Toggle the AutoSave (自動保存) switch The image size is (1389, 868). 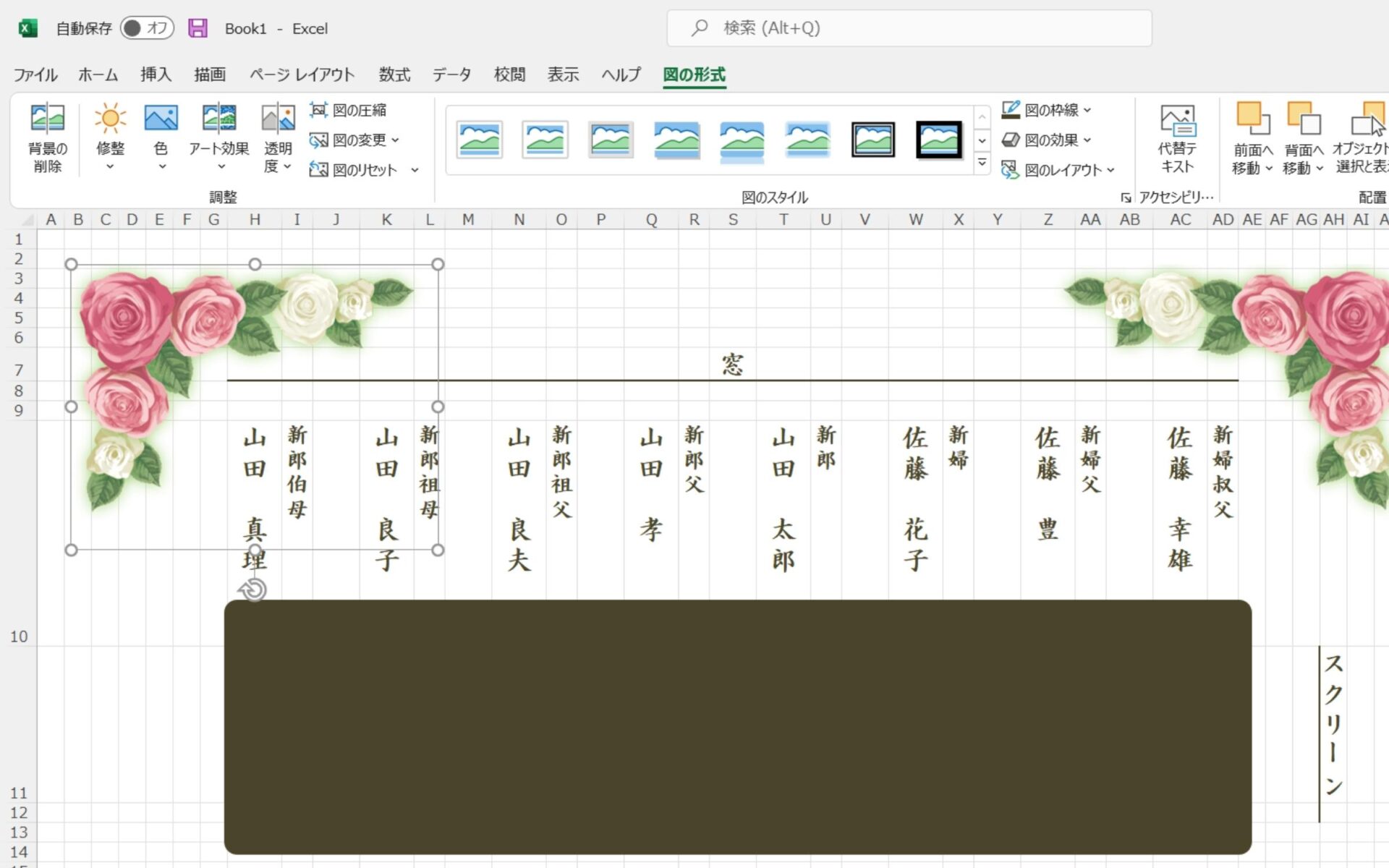pyautogui.click(x=147, y=28)
